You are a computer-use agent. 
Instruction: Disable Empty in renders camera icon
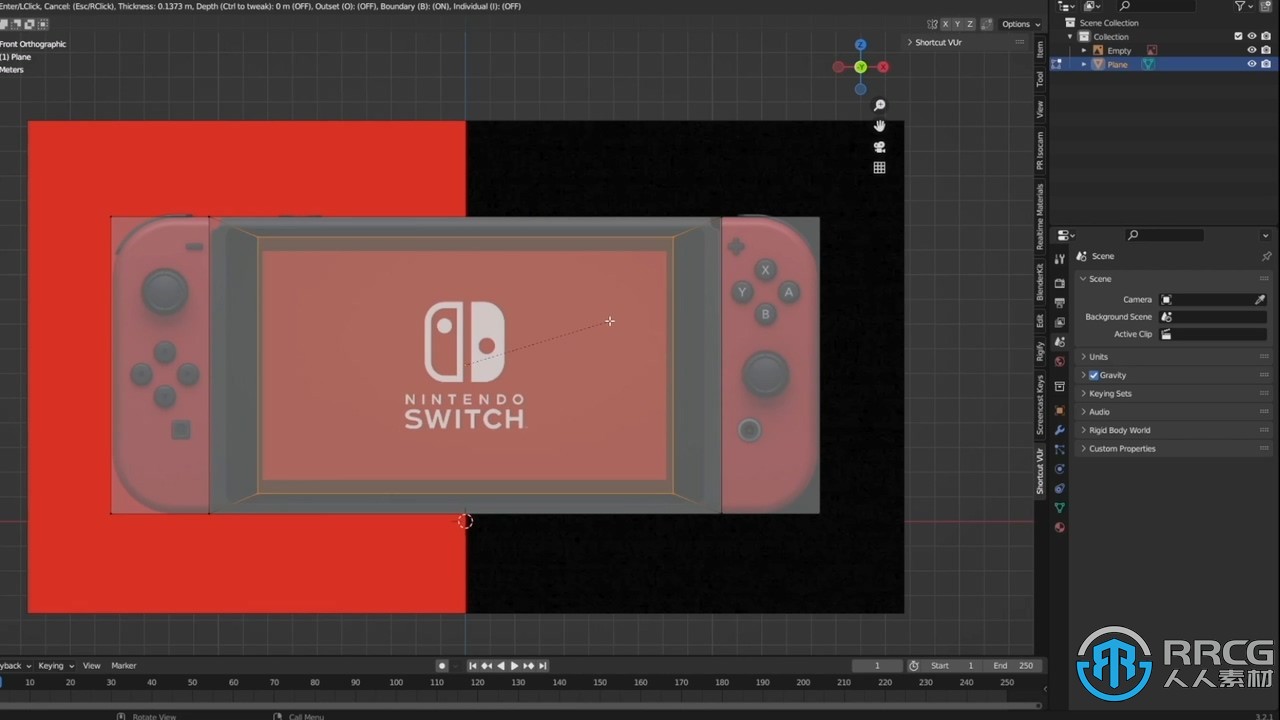pyautogui.click(x=1266, y=50)
